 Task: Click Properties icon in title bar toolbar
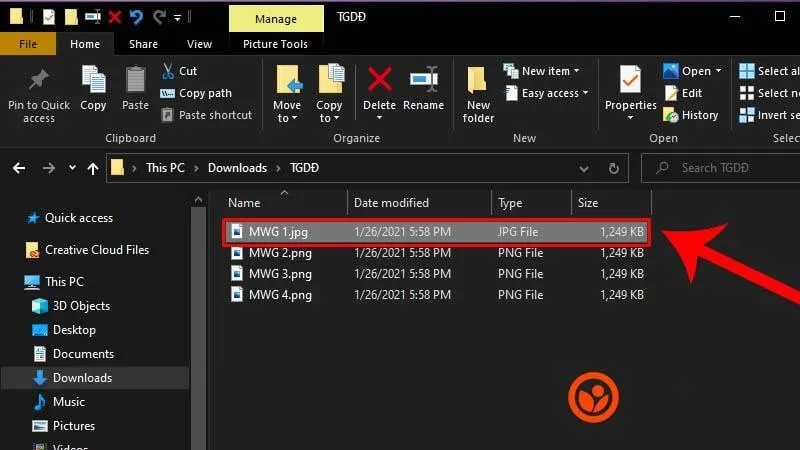tap(48, 17)
